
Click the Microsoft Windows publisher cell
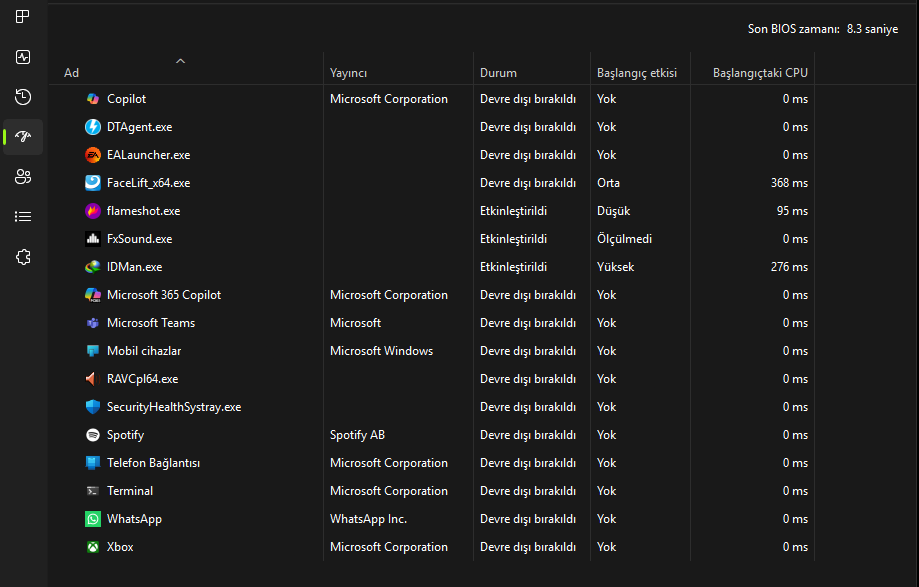pos(381,351)
